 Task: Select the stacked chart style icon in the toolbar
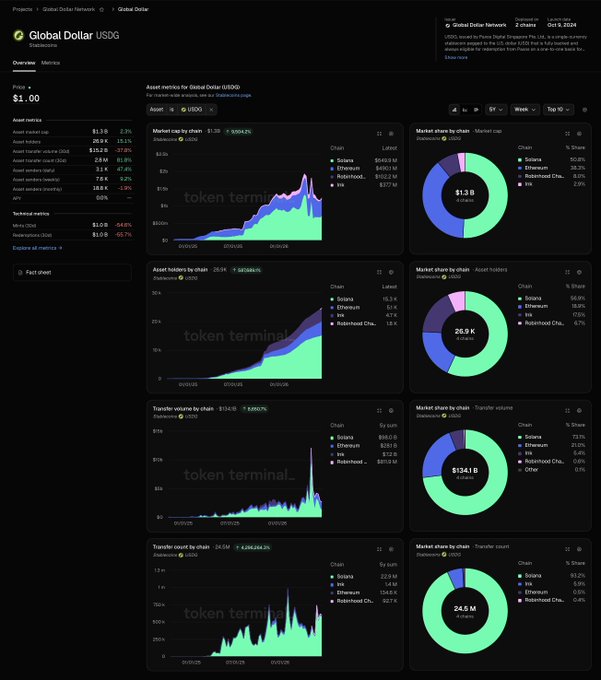(454, 110)
